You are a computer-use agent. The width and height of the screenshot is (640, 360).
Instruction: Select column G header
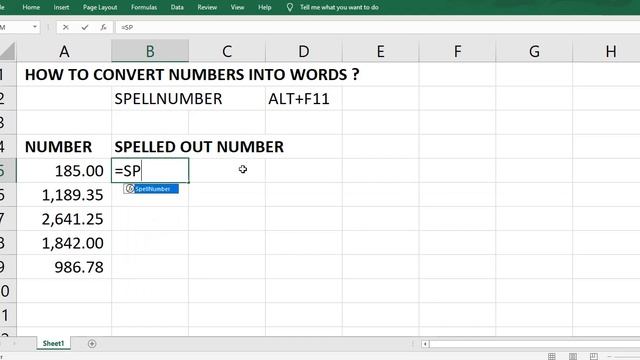(534, 51)
